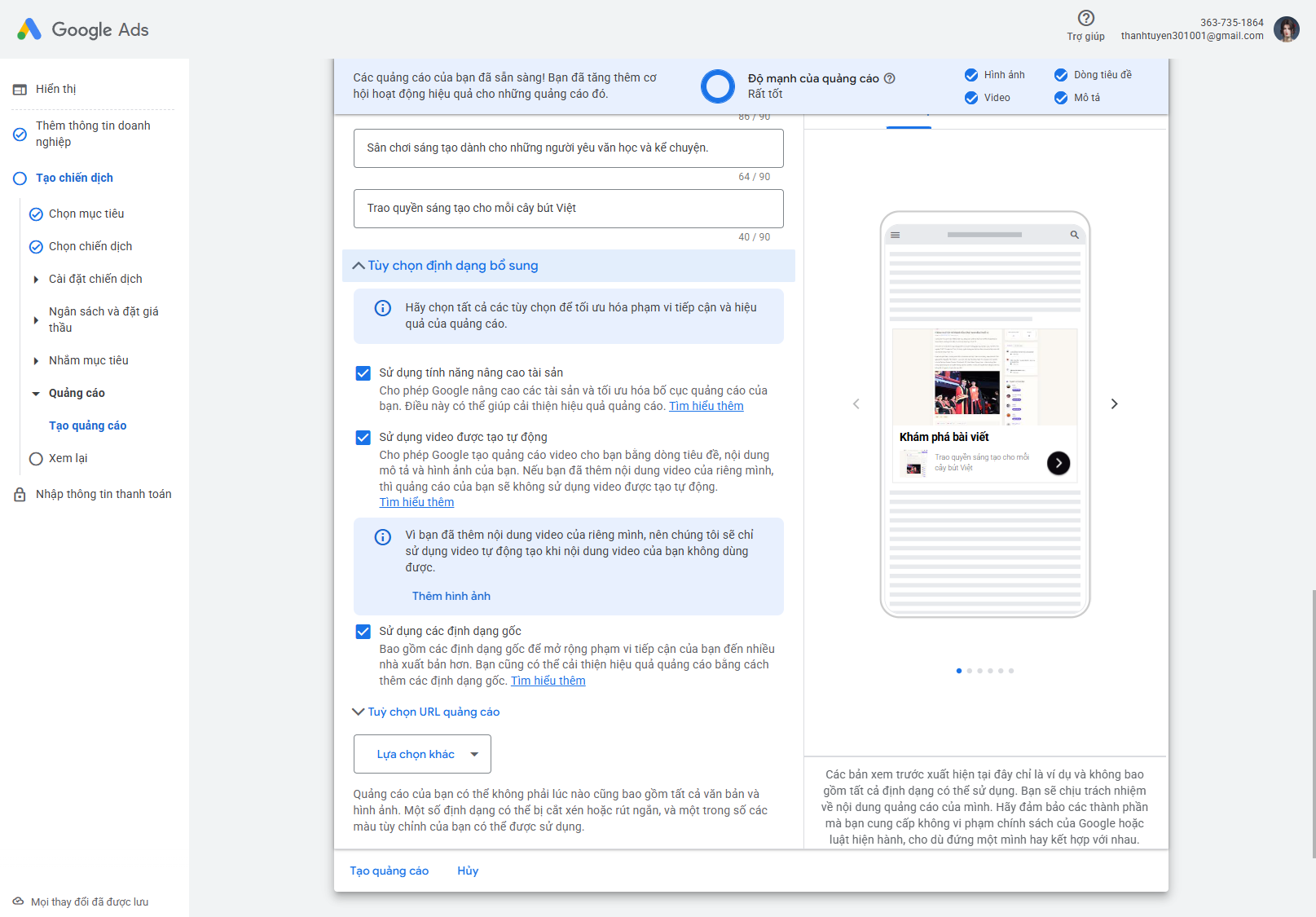Click the Video checkmark status icon
The width and height of the screenshot is (1316, 917).
click(971, 98)
